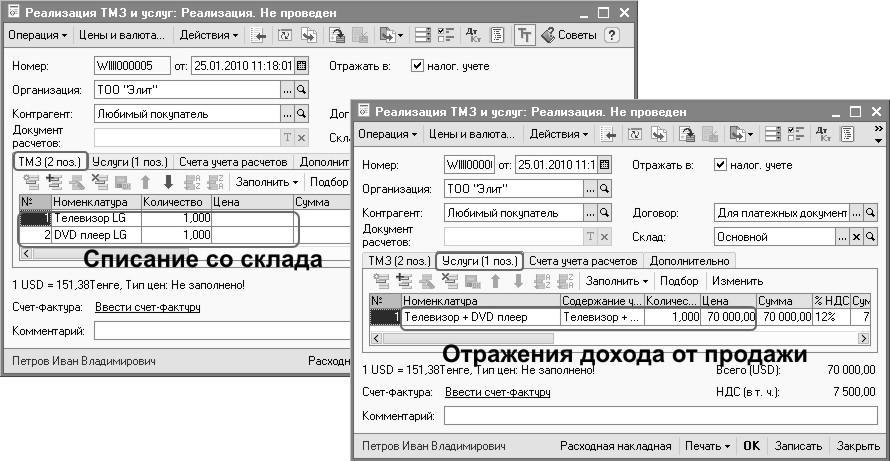
Task: Click magnifier icon beside Организация in back window
Action: click(300, 90)
